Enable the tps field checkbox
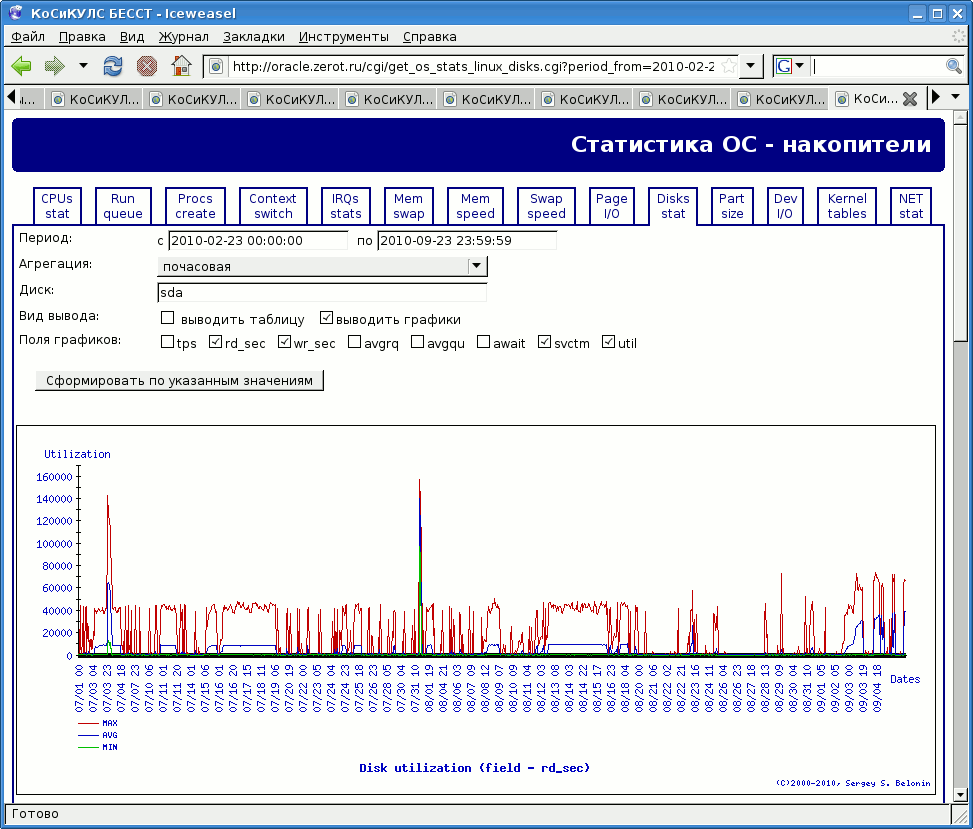973x829 pixels. coord(167,342)
